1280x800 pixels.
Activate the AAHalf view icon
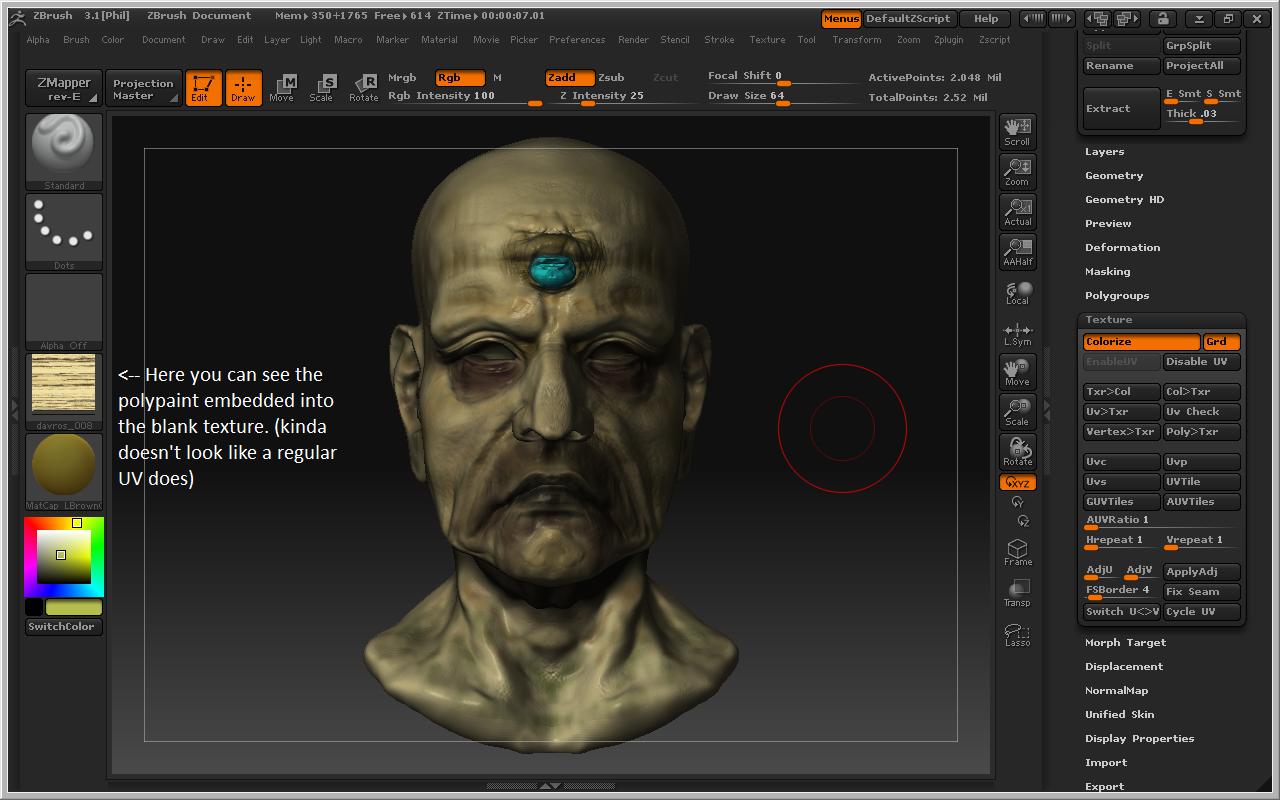[1017, 251]
